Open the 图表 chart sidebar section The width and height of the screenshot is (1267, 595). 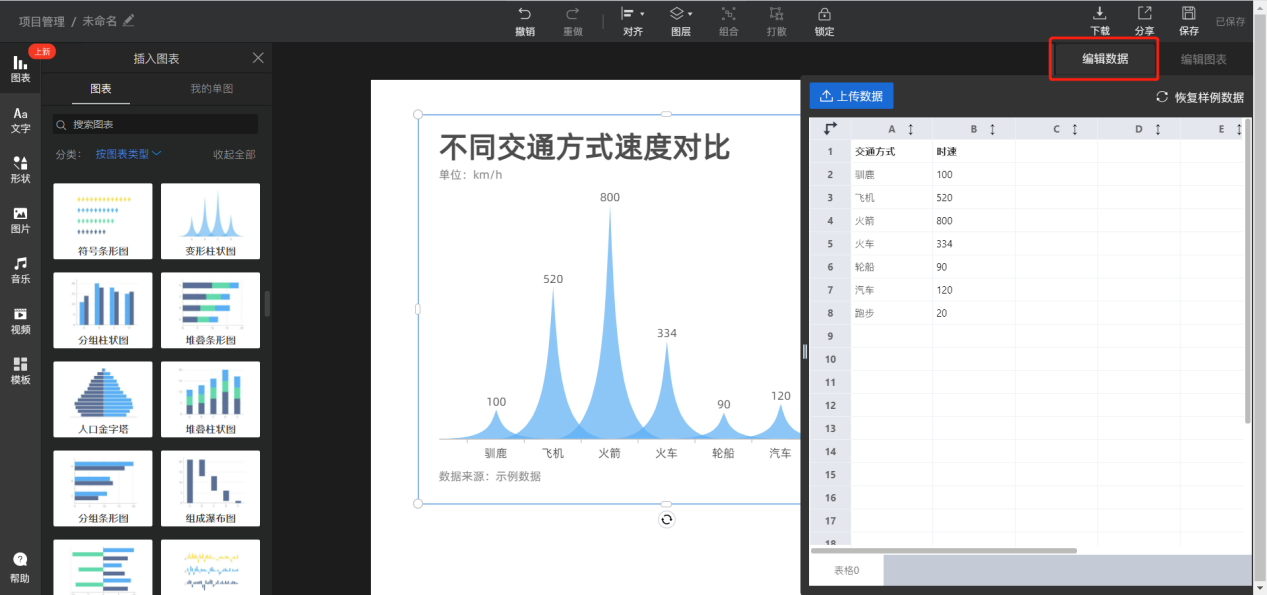coord(20,69)
